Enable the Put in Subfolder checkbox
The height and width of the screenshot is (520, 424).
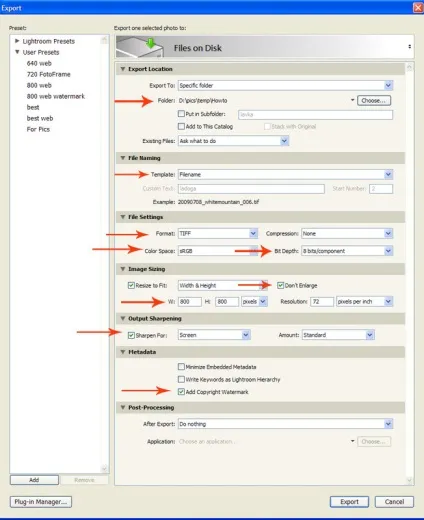(x=181, y=114)
